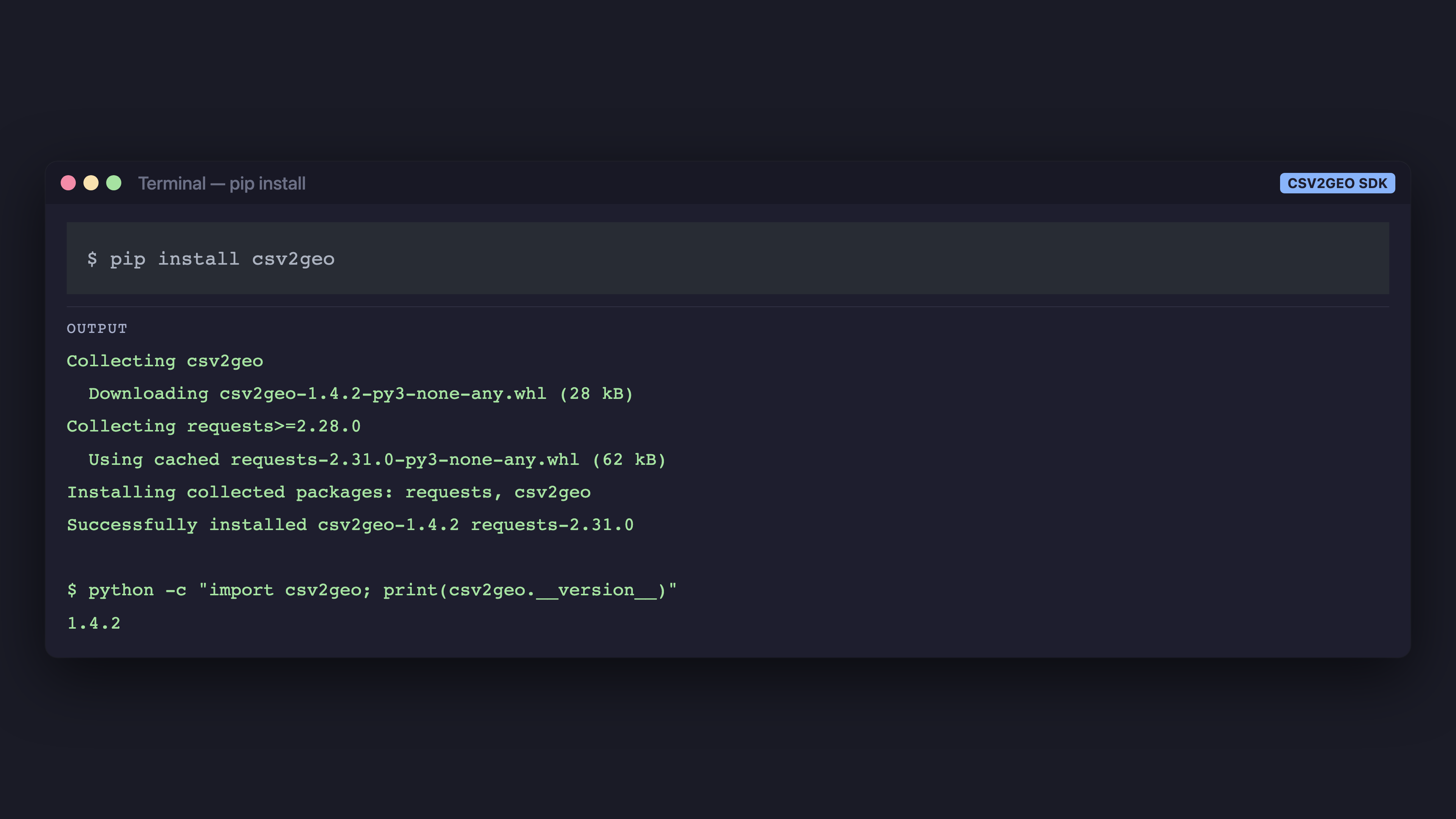
Task: Click the 'pip install csv2geo' command box
Action: coord(728,258)
